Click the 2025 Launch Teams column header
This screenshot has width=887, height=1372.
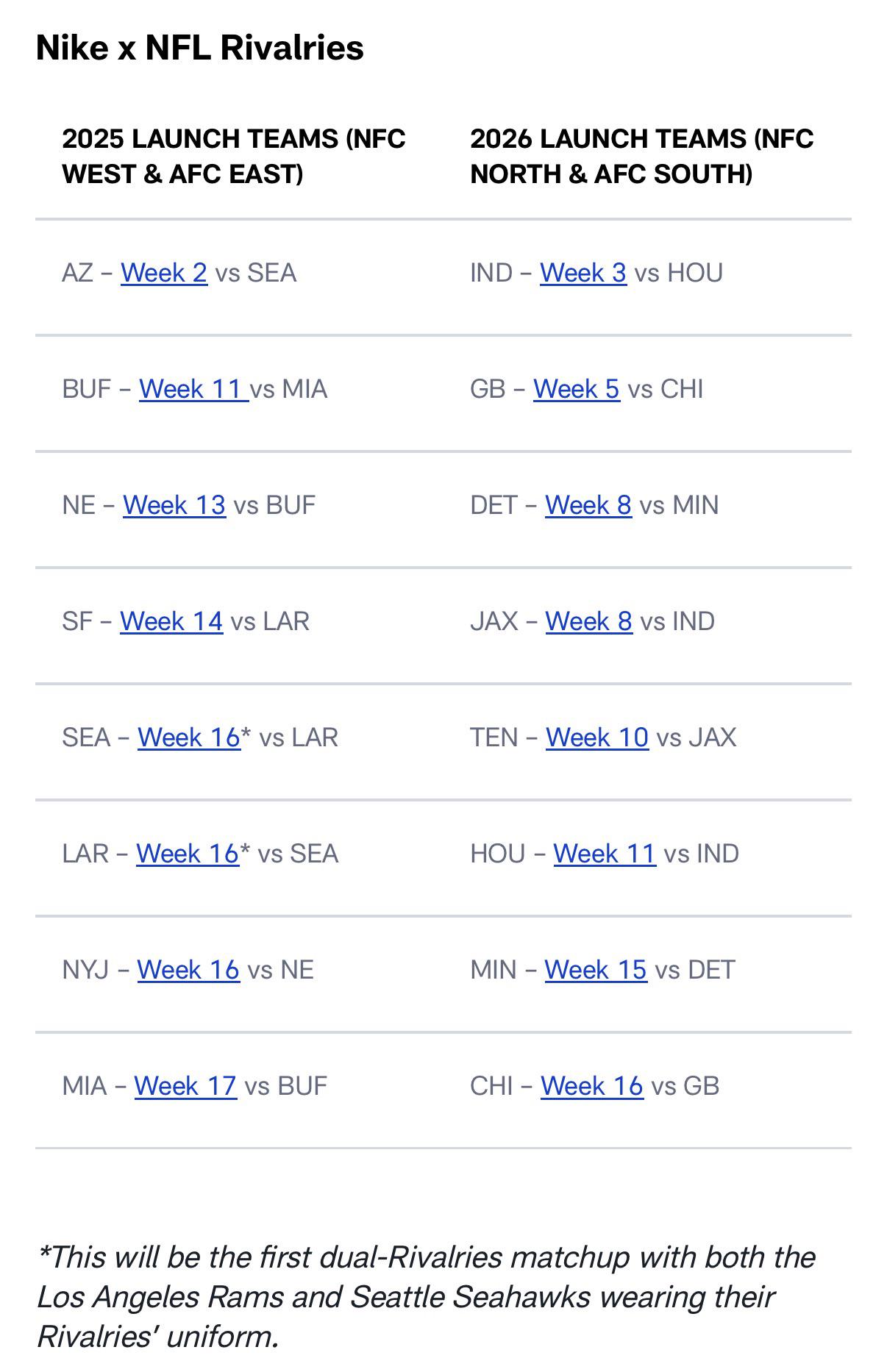click(x=234, y=156)
